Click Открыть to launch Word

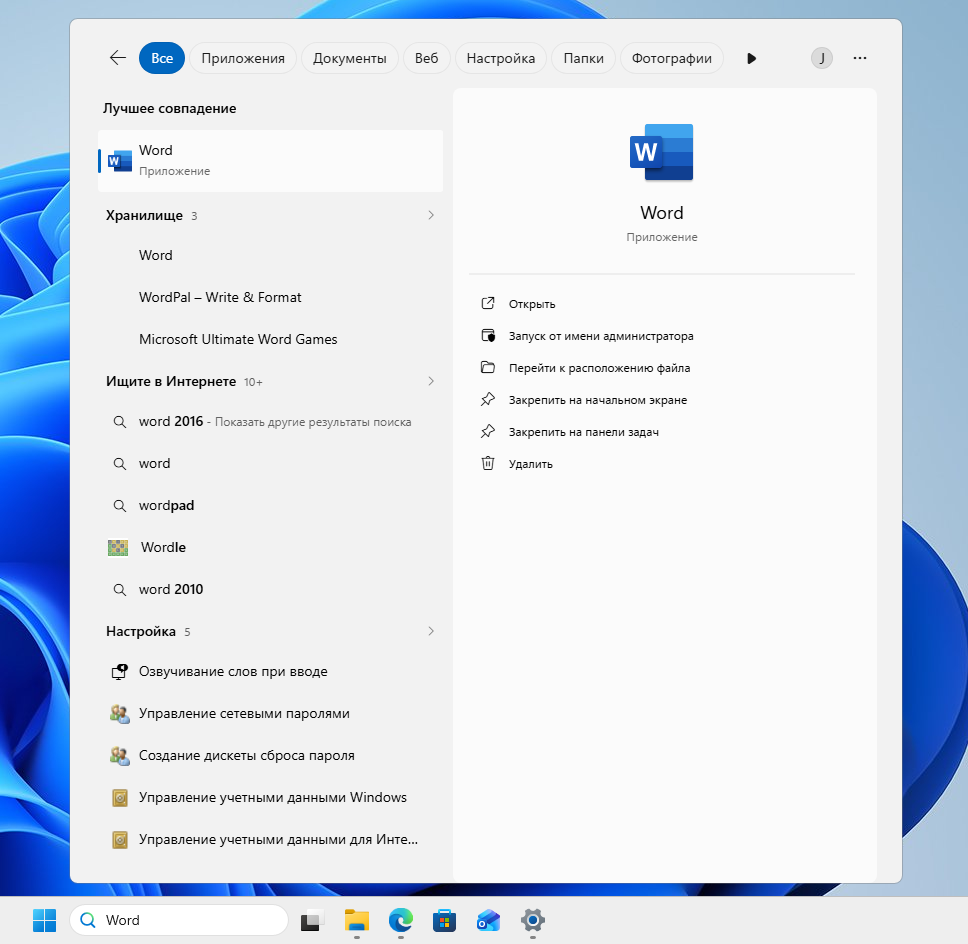coord(532,304)
